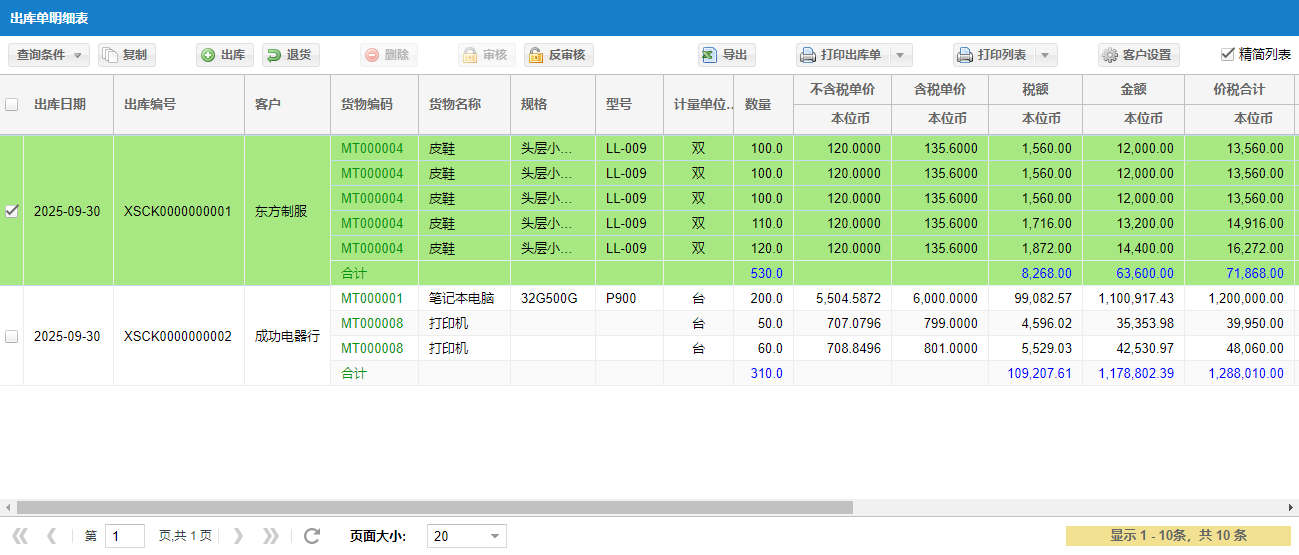Click the refresh icon in pagination bar
The height and width of the screenshot is (555, 1299).
pyautogui.click(x=312, y=536)
